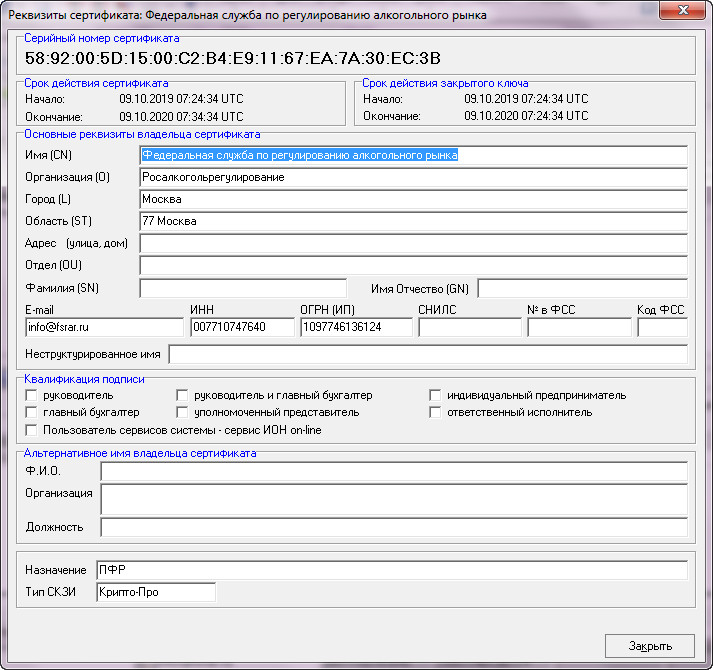Click the № в ФСС field
713x670 pixels.
click(x=579, y=327)
